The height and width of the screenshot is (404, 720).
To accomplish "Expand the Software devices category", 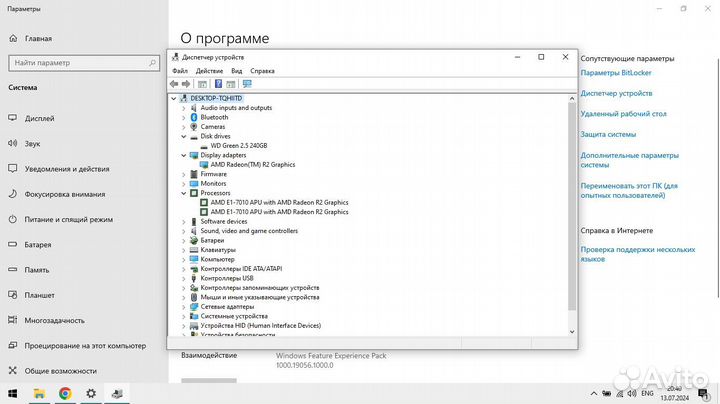I will click(x=184, y=222).
